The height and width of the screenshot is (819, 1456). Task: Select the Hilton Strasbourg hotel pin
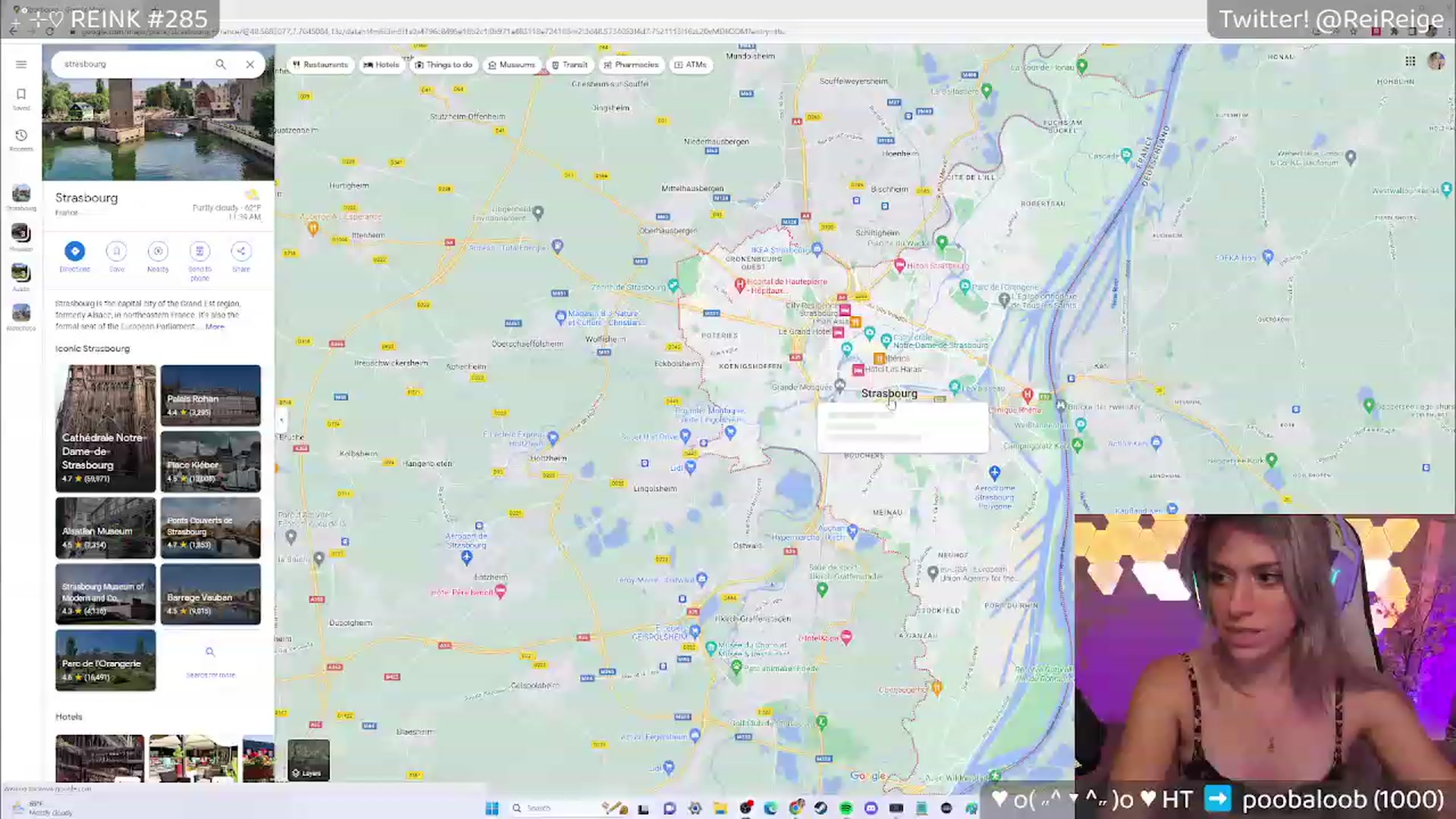tap(899, 265)
